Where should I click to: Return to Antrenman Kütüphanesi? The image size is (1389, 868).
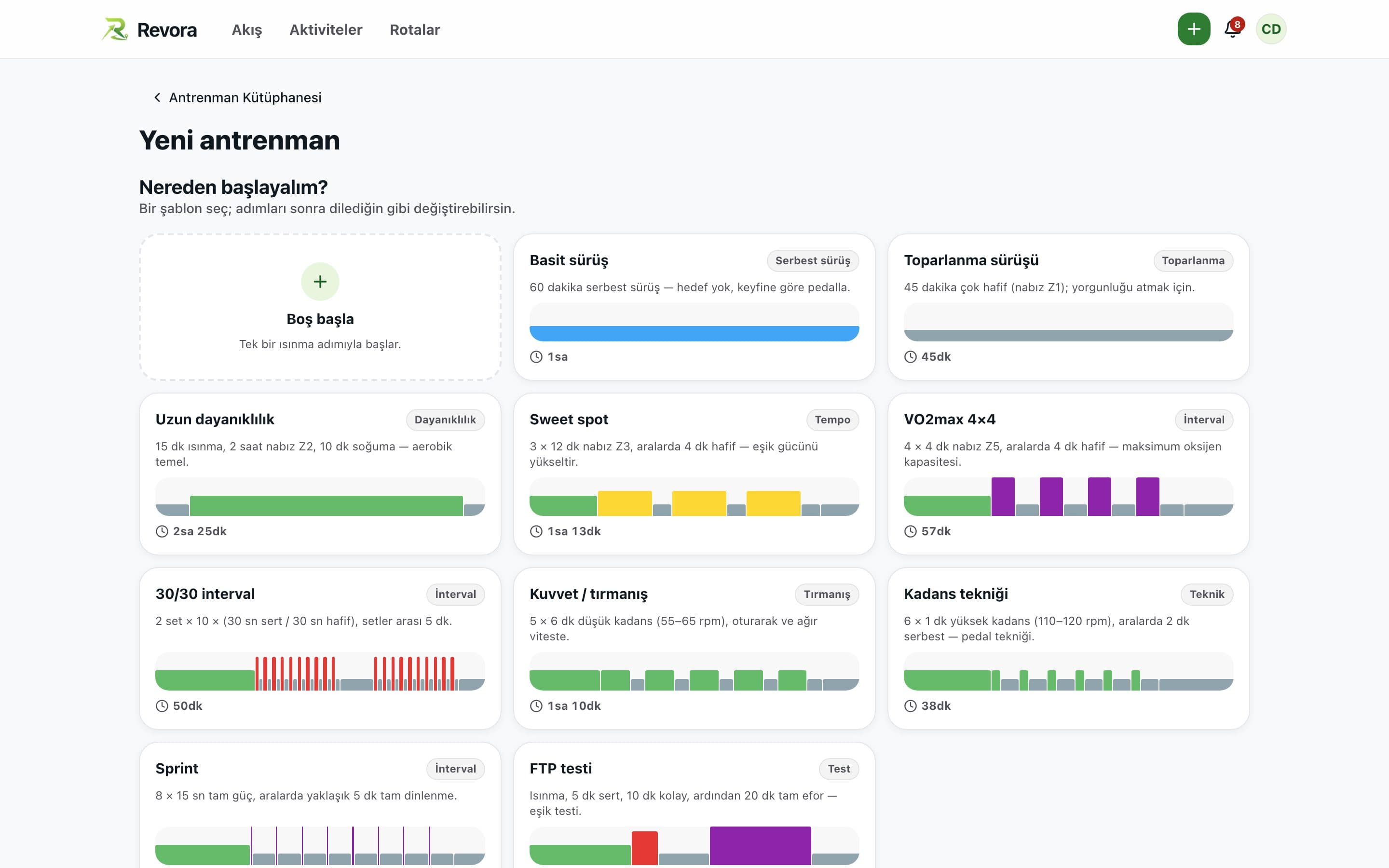click(x=245, y=97)
